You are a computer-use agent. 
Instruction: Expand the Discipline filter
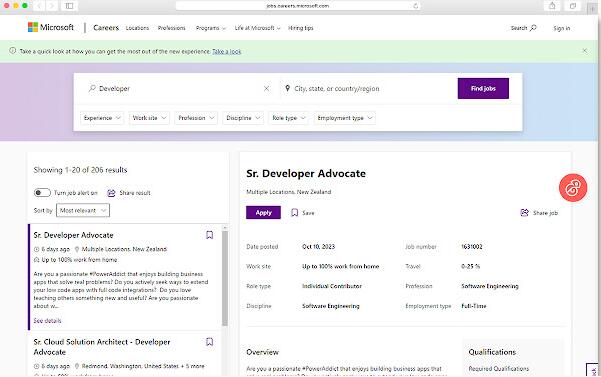(243, 118)
